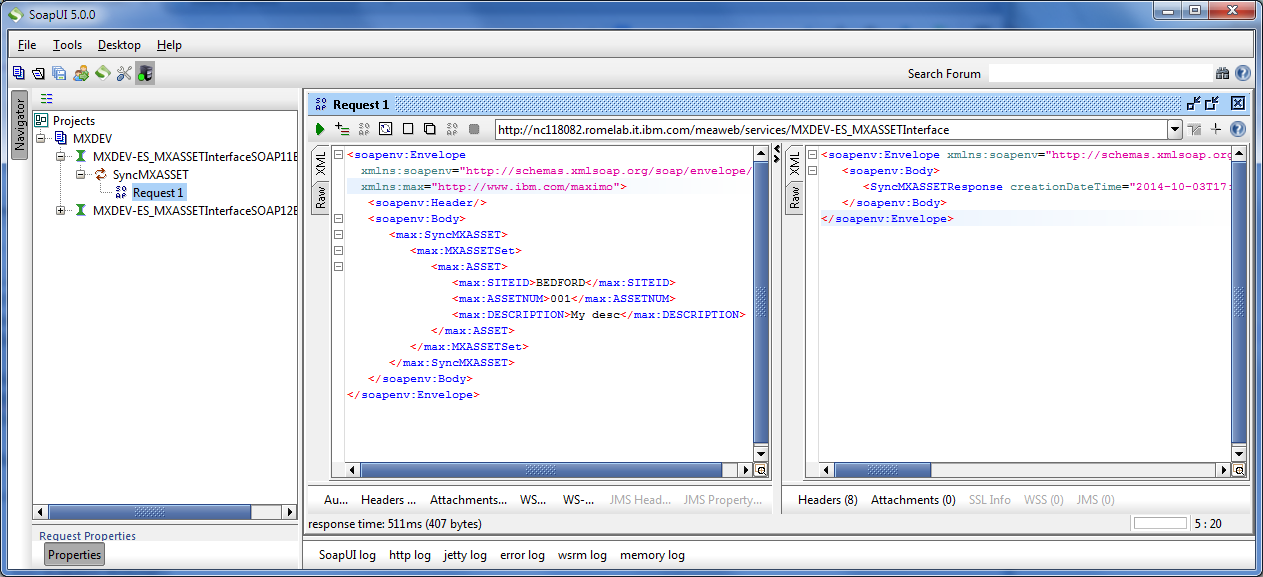Click into the Search Forum field

click(1100, 73)
